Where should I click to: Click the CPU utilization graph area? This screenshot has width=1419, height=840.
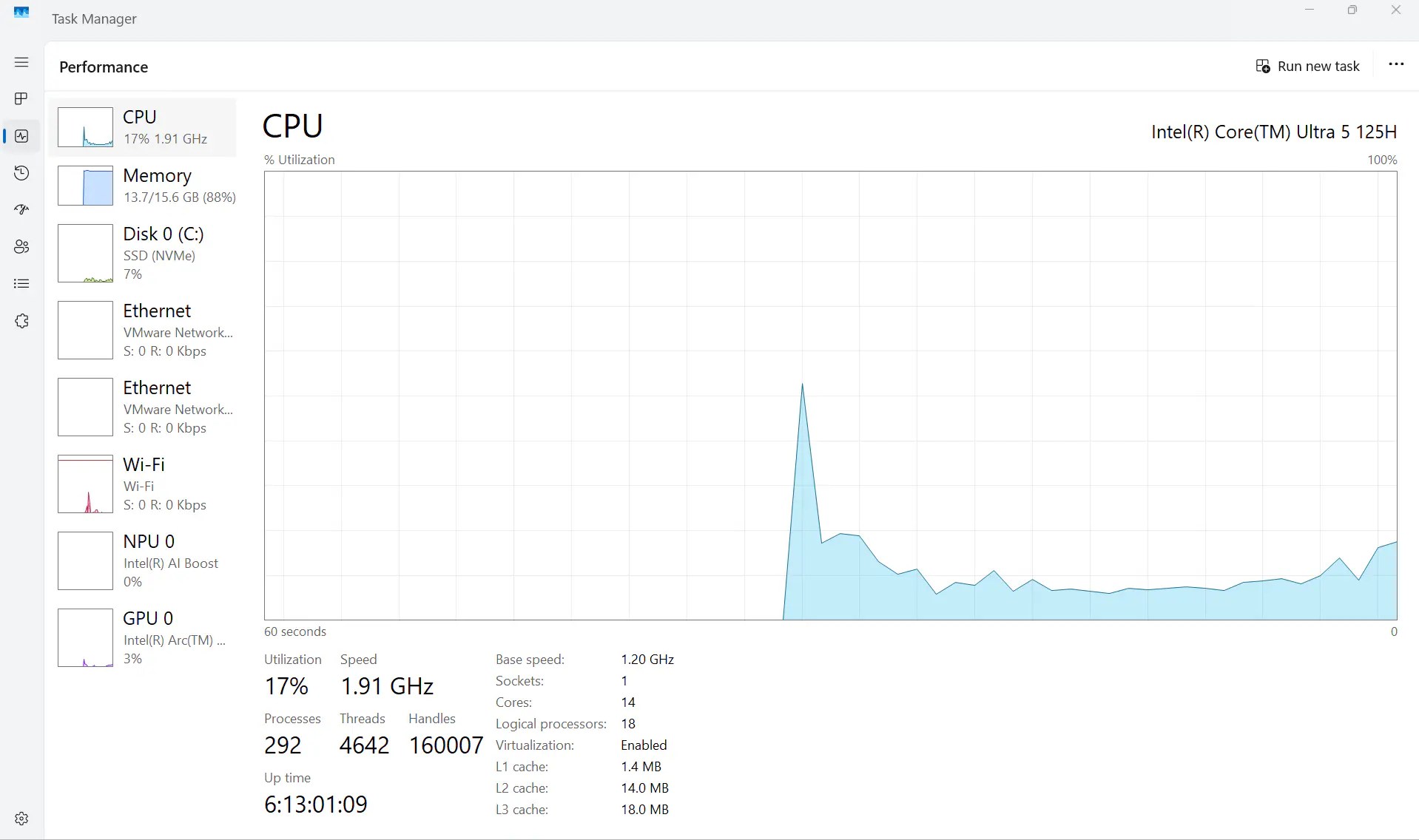830,396
